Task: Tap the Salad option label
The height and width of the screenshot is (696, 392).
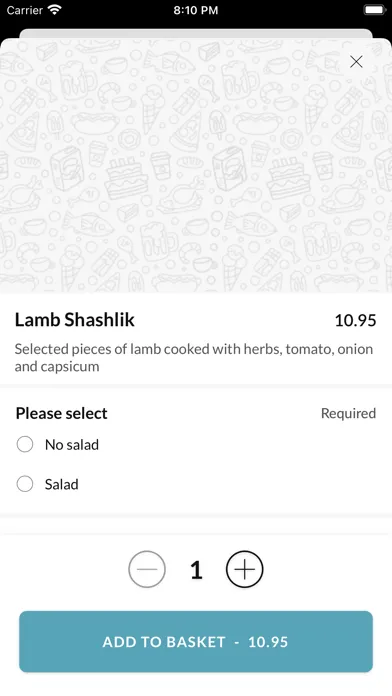Action: click(x=62, y=484)
